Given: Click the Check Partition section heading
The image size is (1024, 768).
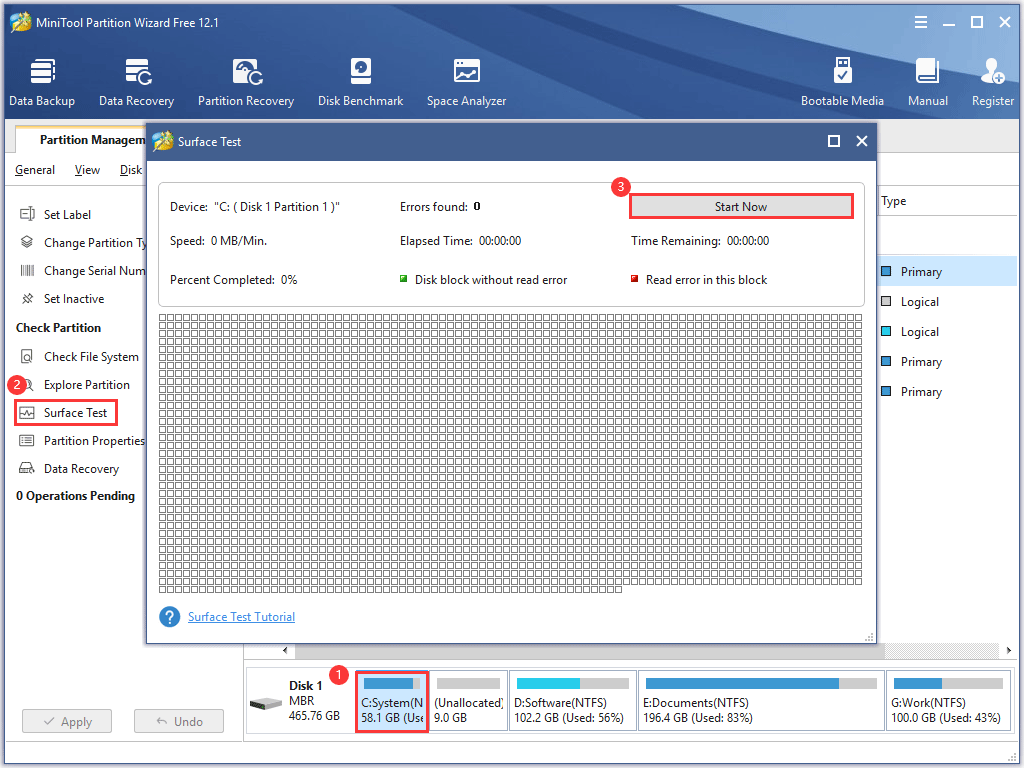Looking at the screenshot, I should [58, 328].
